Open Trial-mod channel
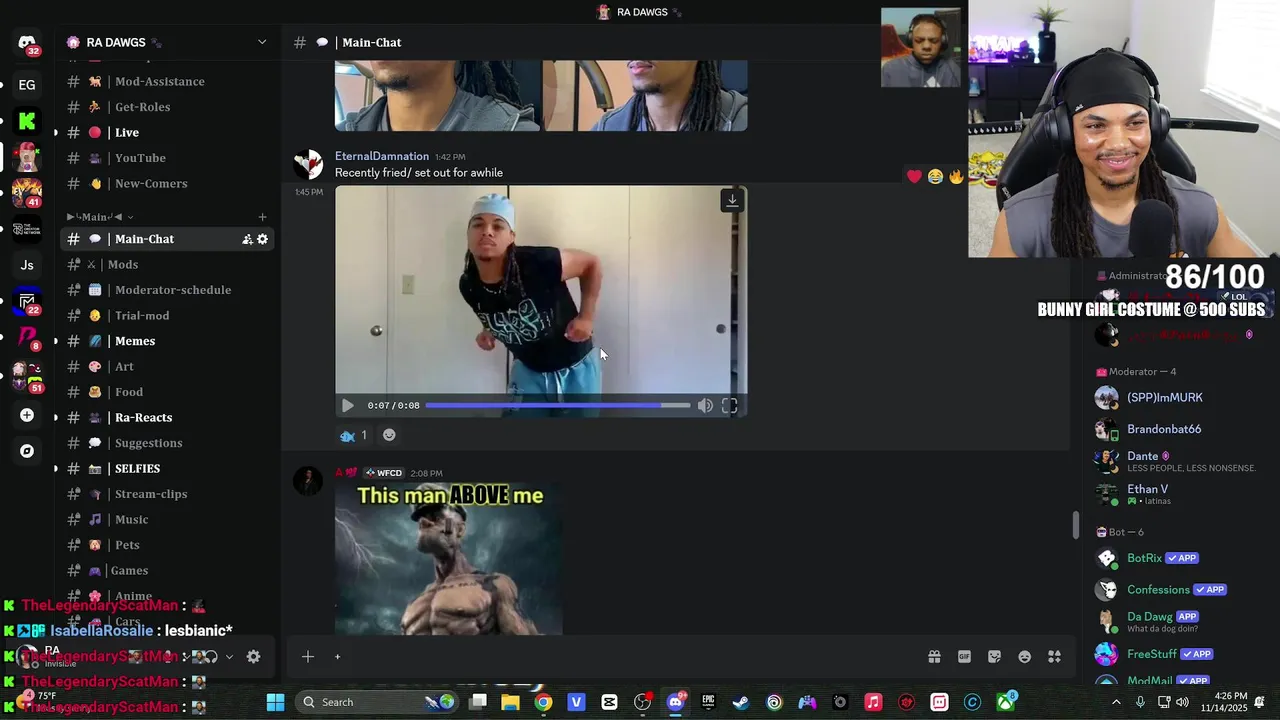This screenshot has width=1280, height=720. (167, 315)
